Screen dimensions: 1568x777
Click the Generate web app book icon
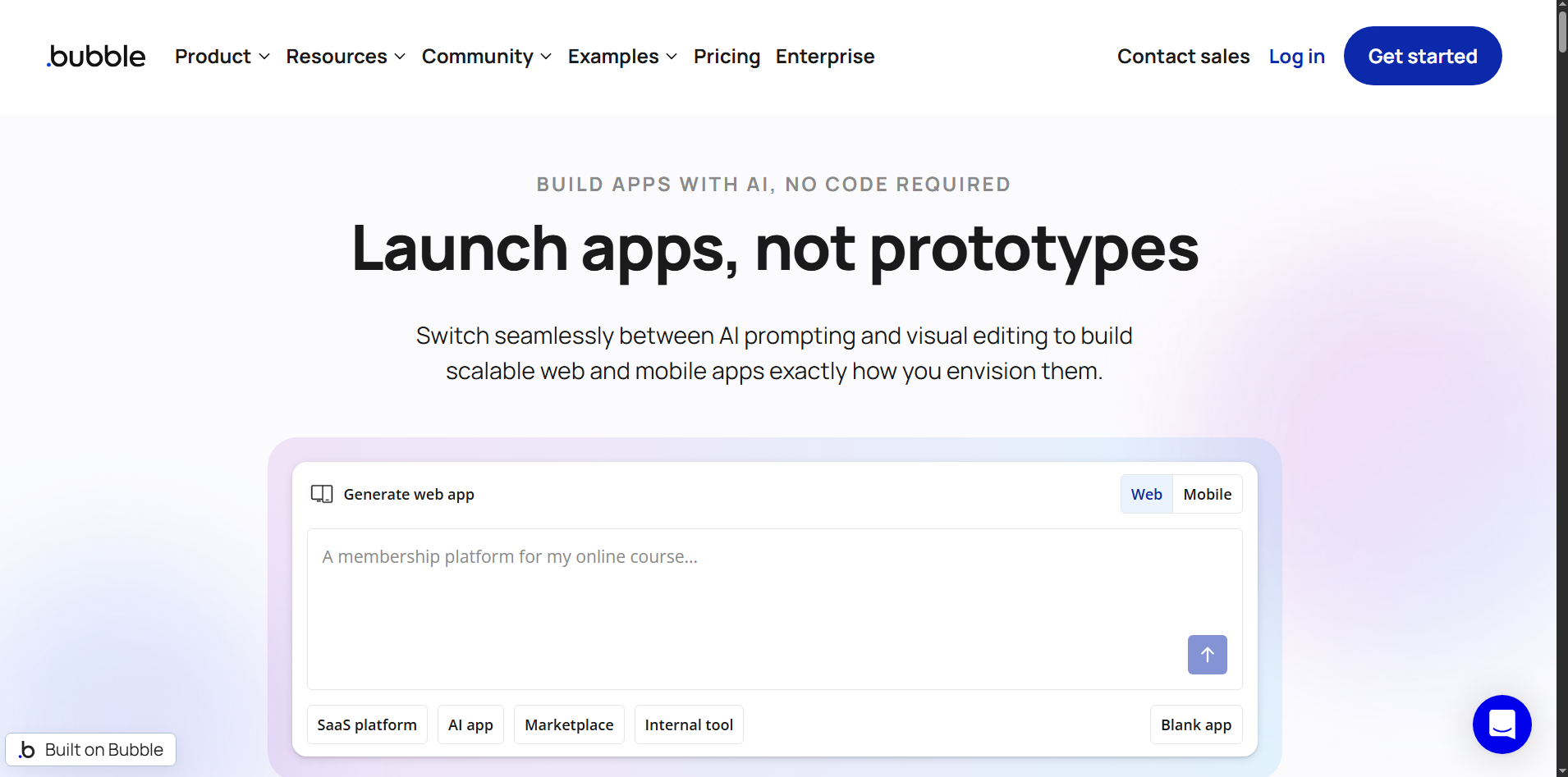point(322,494)
